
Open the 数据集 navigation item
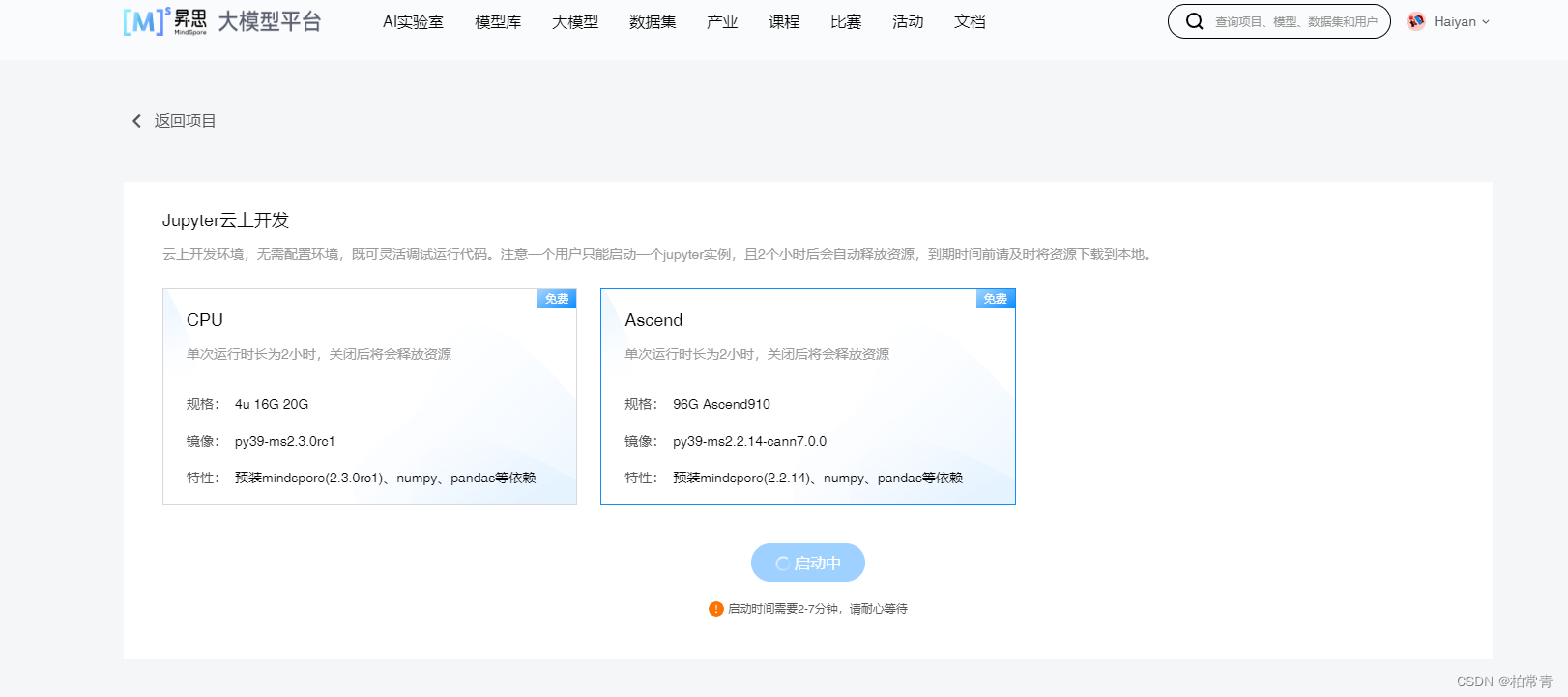(x=653, y=22)
